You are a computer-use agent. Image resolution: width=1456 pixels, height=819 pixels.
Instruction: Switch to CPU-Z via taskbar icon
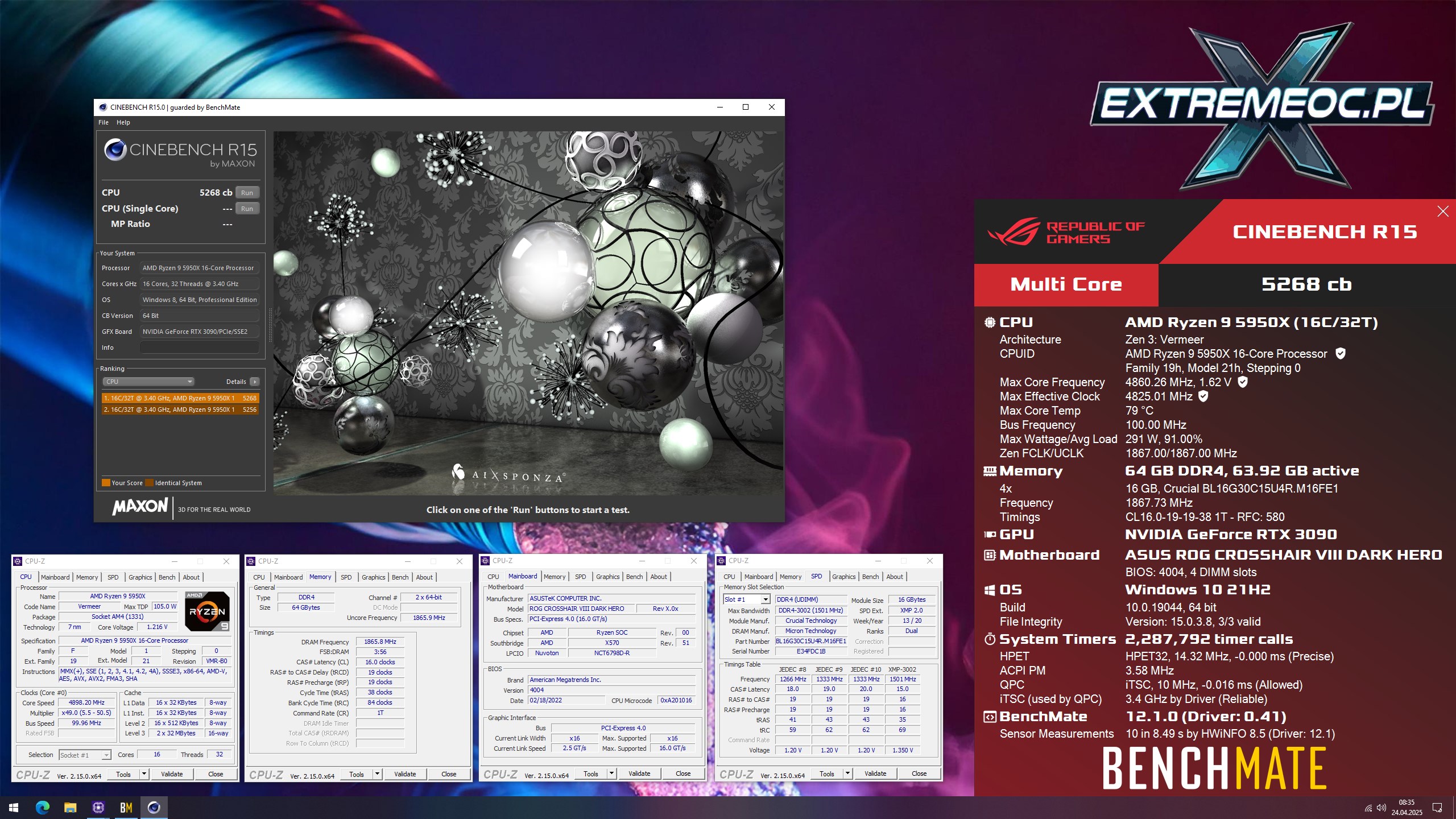click(98, 807)
